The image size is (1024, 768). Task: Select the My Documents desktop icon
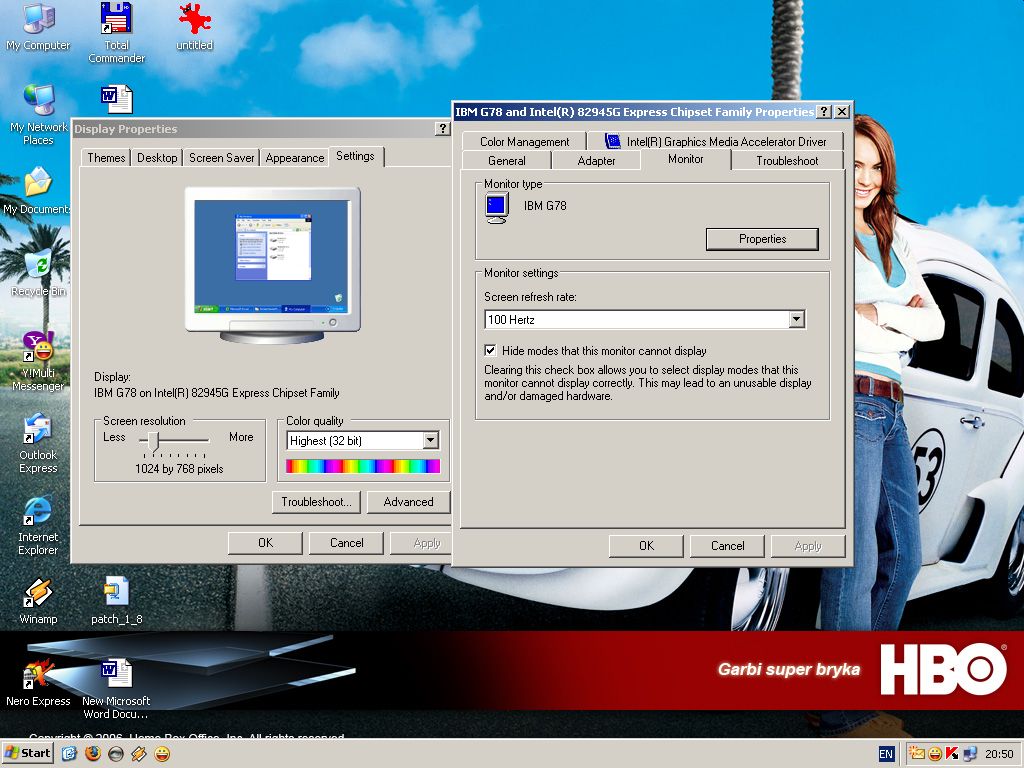tap(37, 190)
